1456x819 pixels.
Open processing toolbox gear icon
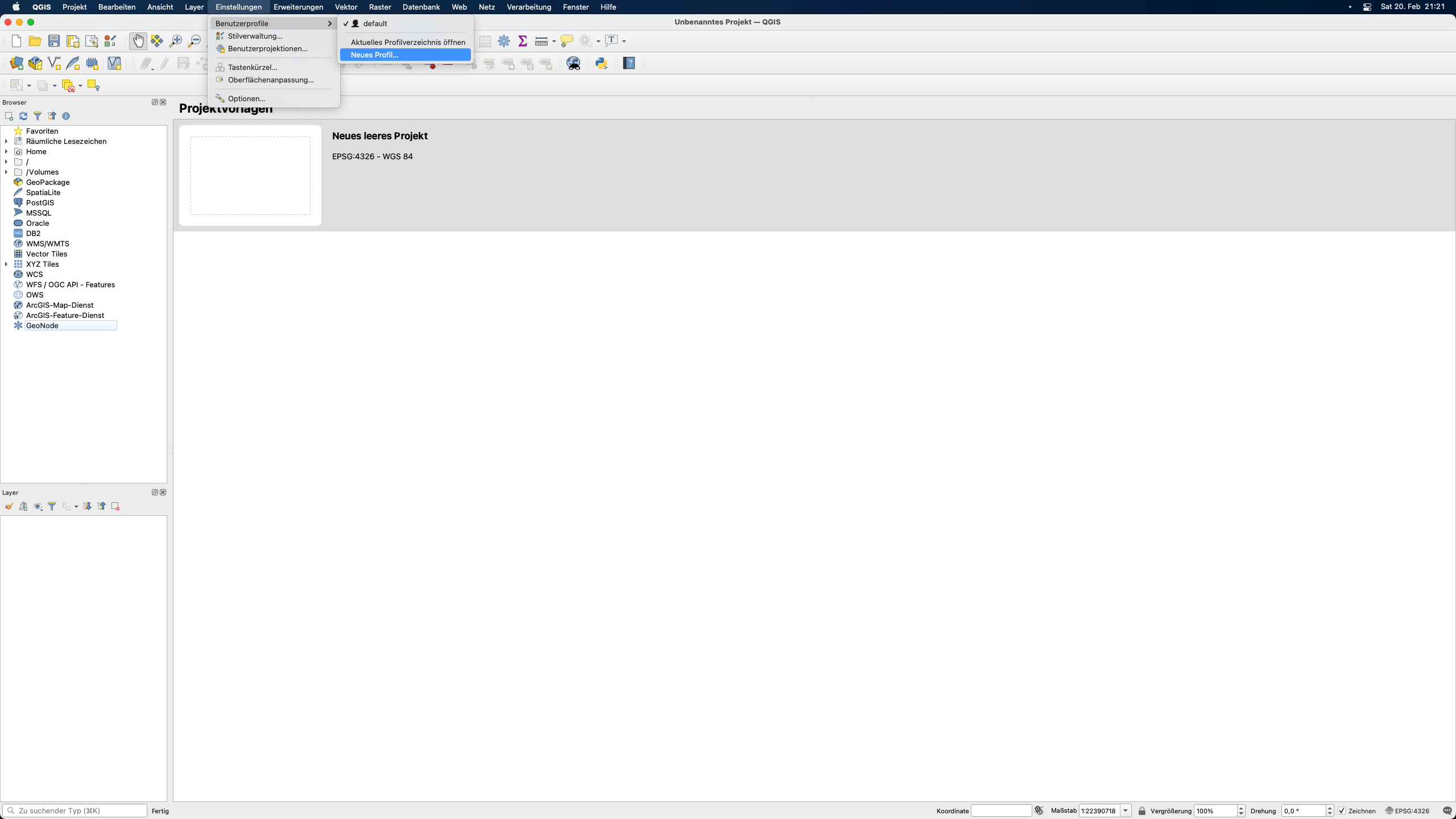pyautogui.click(x=504, y=41)
